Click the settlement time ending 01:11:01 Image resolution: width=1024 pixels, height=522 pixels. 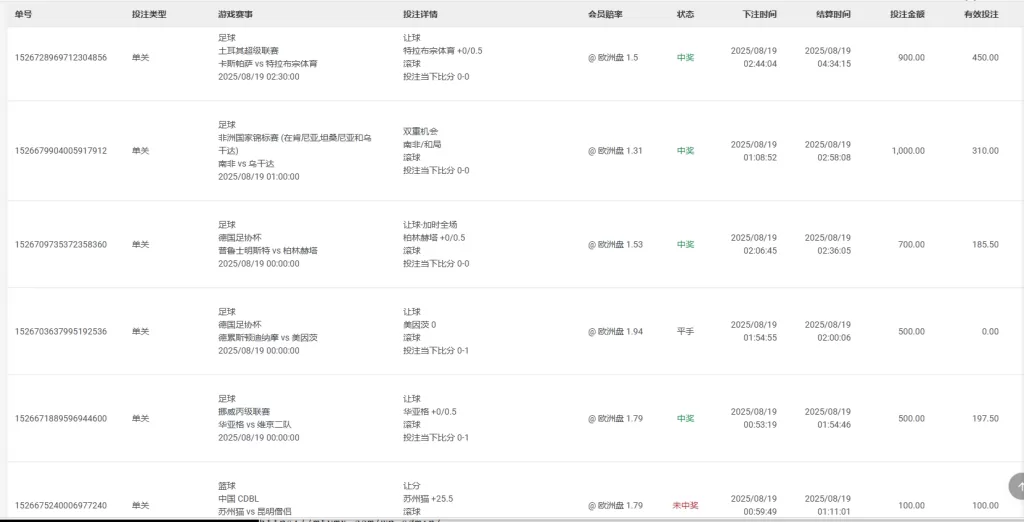(x=827, y=505)
